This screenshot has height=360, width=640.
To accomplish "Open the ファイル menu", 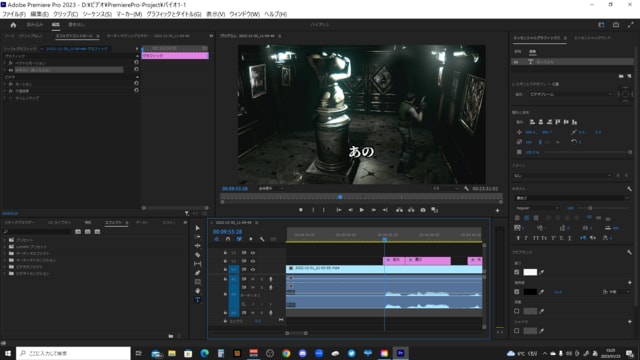I will 14,14.
